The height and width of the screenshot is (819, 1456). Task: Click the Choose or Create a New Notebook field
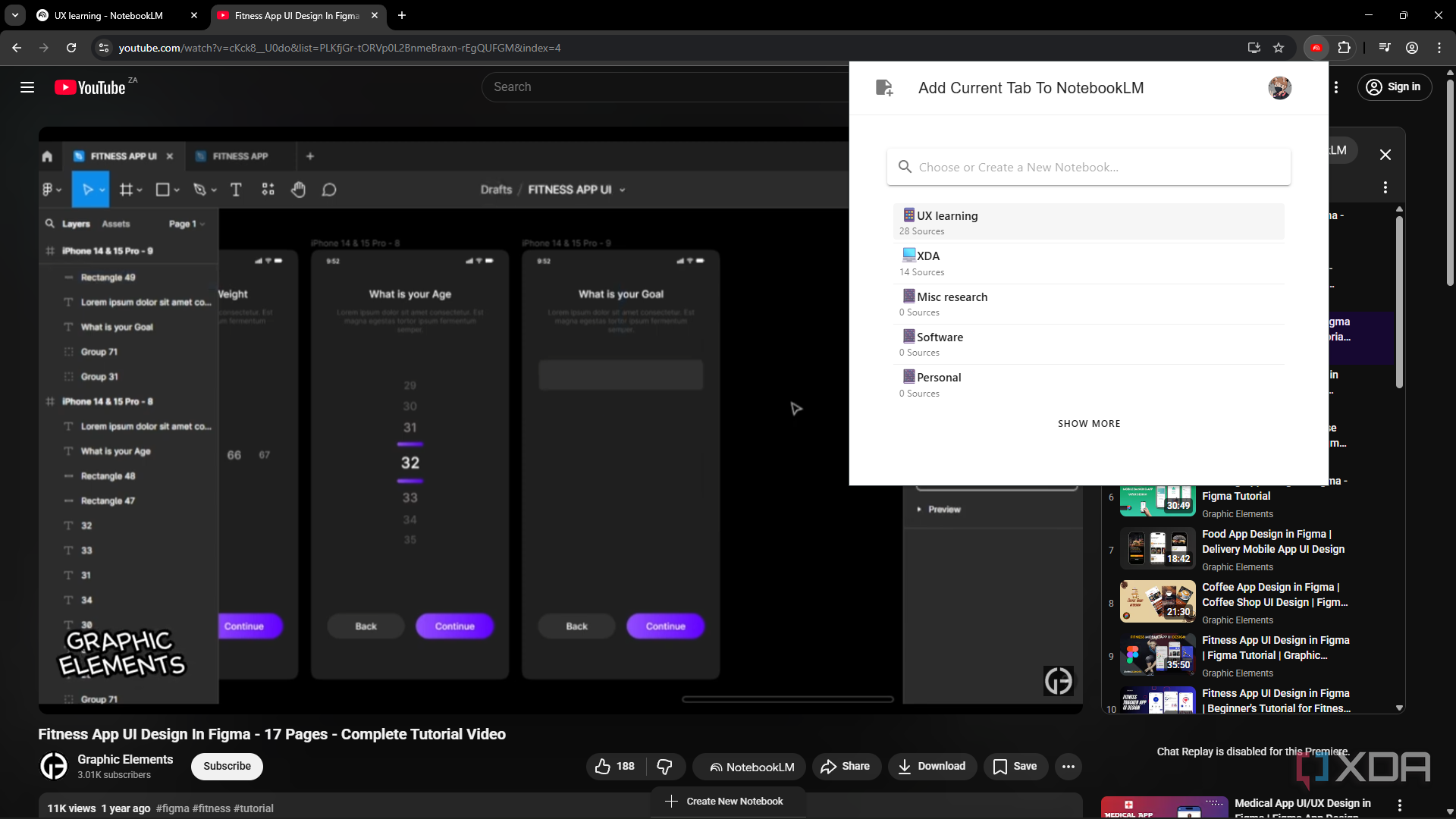point(1088,167)
